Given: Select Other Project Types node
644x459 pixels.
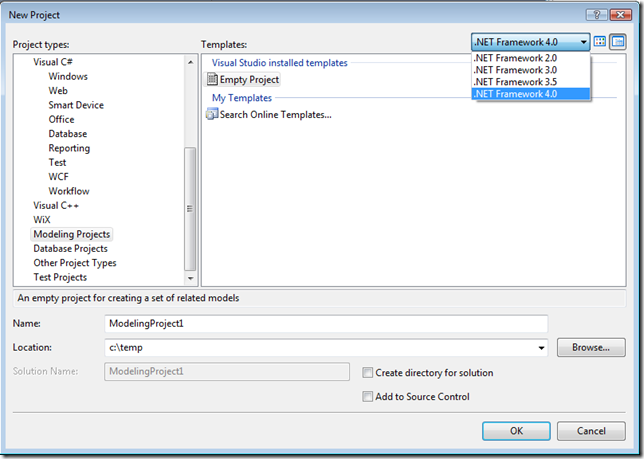Looking at the screenshot, I should [x=75, y=263].
